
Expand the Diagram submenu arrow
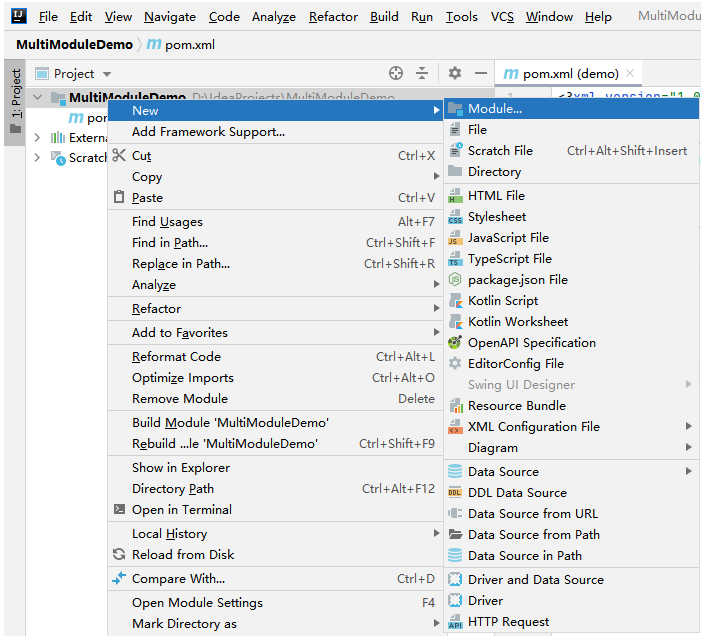pyautogui.click(x=689, y=447)
